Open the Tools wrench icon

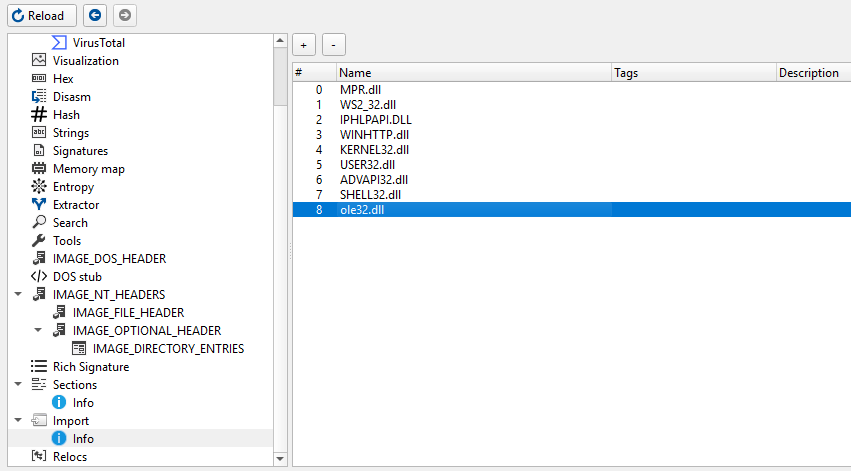(39, 241)
